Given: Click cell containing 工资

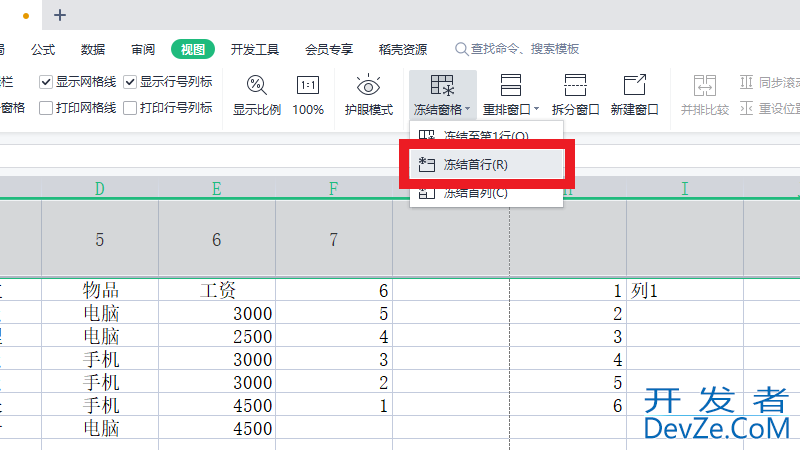Looking at the screenshot, I should click(217, 290).
